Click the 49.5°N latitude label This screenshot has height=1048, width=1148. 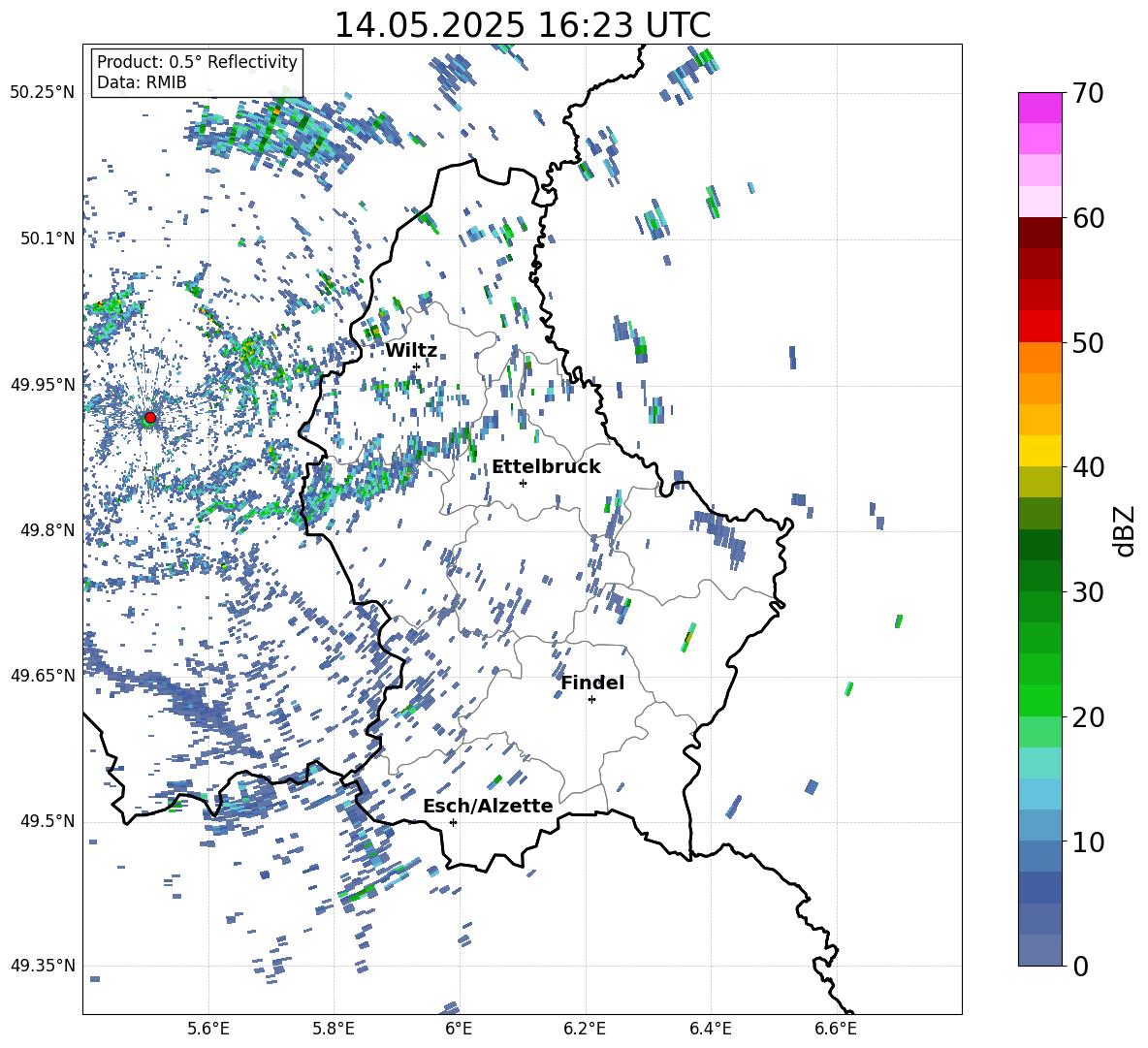(x=47, y=821)
